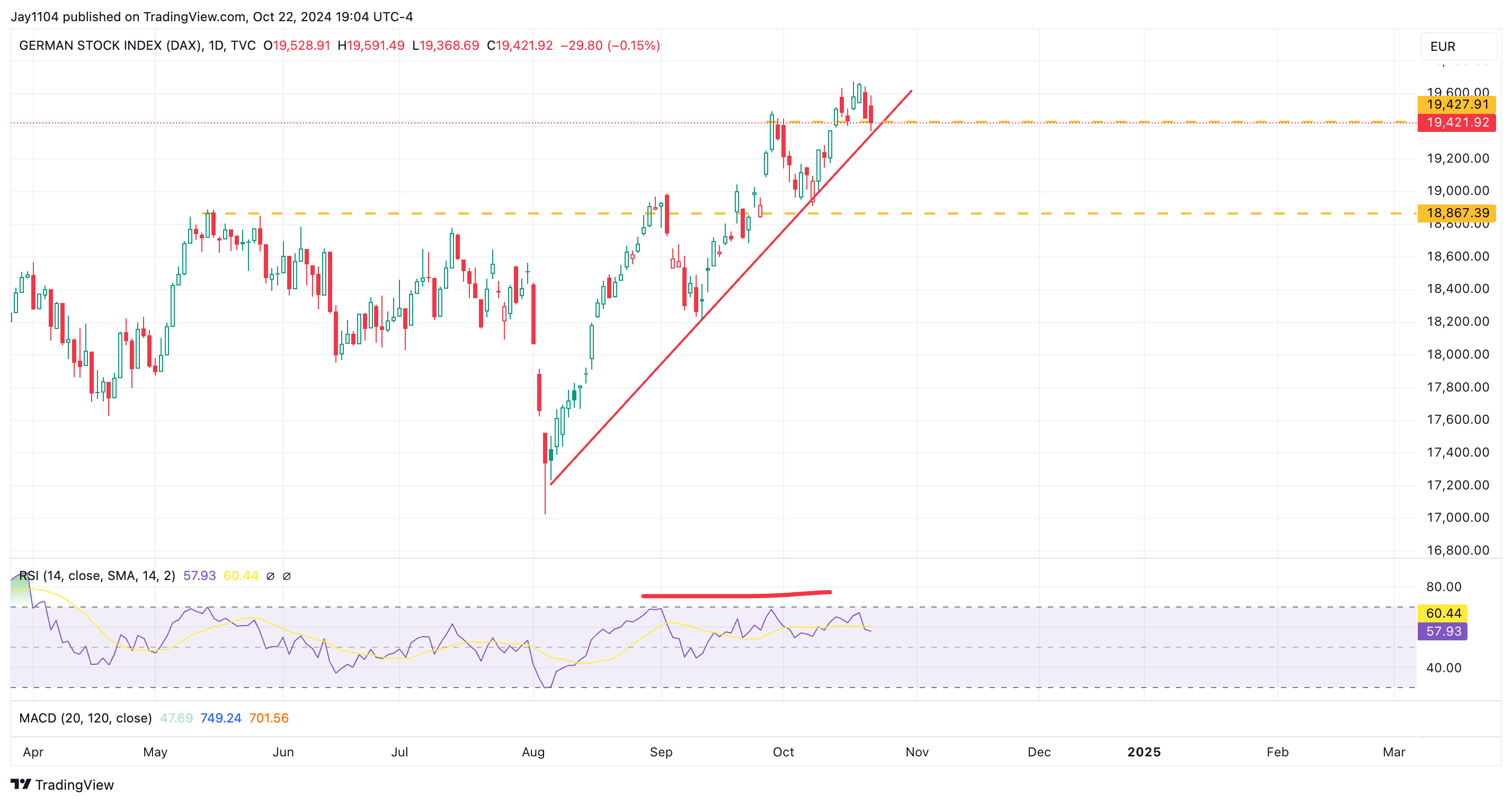
Task: Click the Jul label on time axis
Action: coord(399,753)
